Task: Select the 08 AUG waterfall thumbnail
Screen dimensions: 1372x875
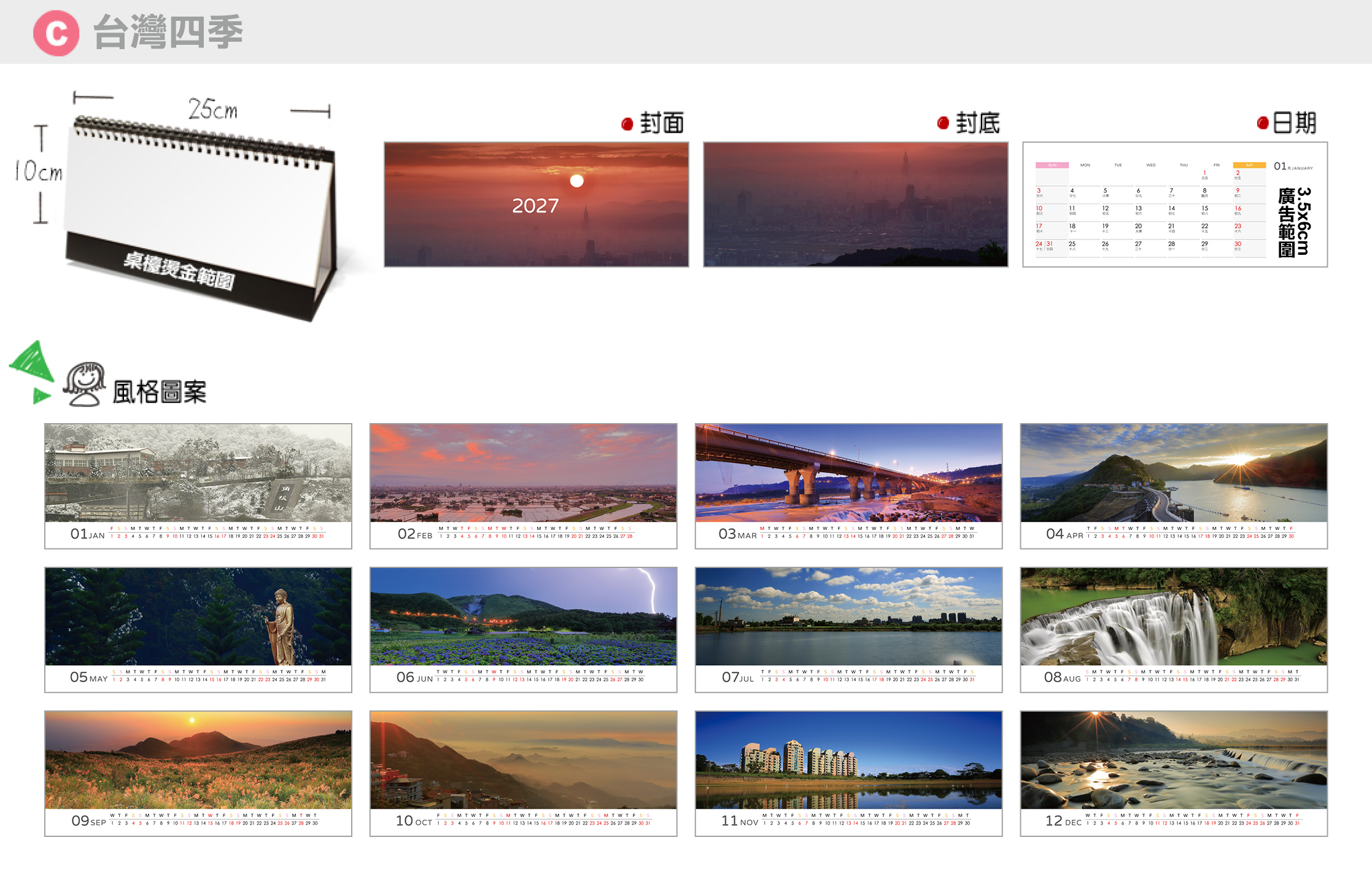Action: click(1174, 629)
